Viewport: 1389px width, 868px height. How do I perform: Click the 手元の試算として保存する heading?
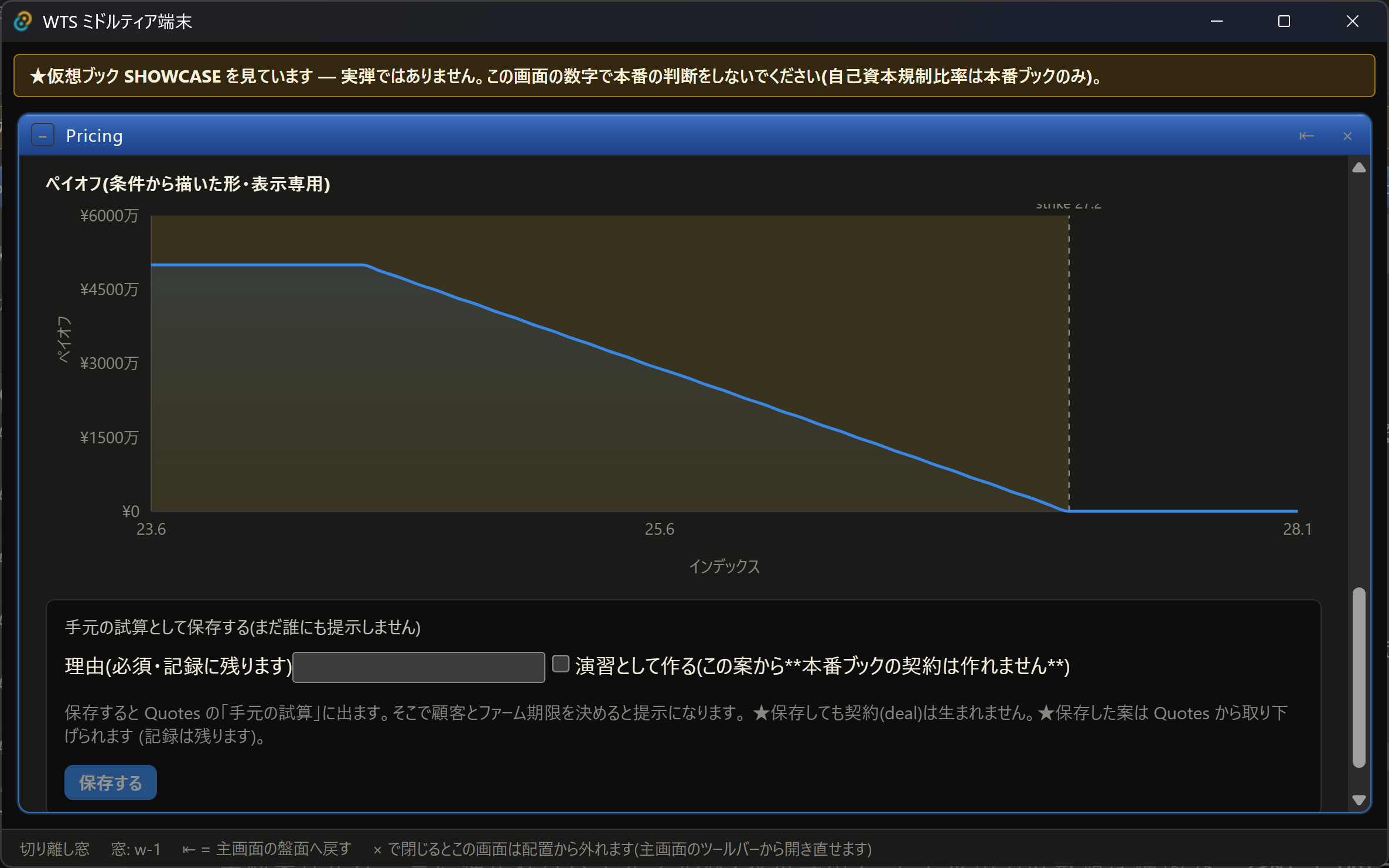click(243, 627)
